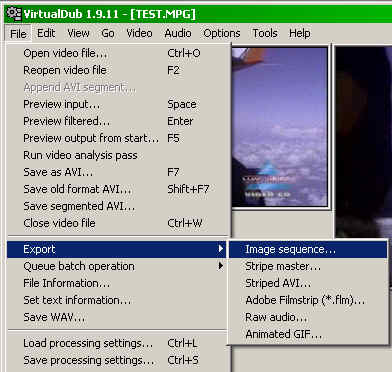Click the input video preview pane
The width and height of the screenshot is (392, 372).
tap(279, 127)
